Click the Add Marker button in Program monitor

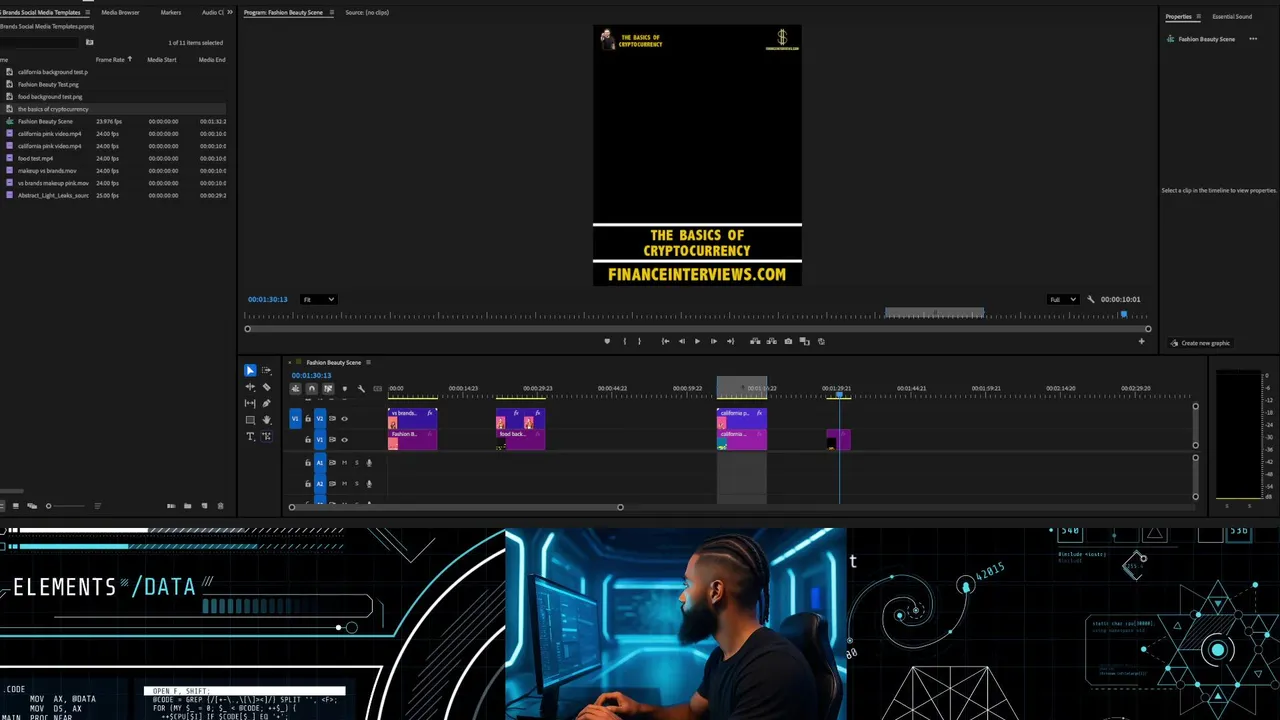tap(607, 341)
